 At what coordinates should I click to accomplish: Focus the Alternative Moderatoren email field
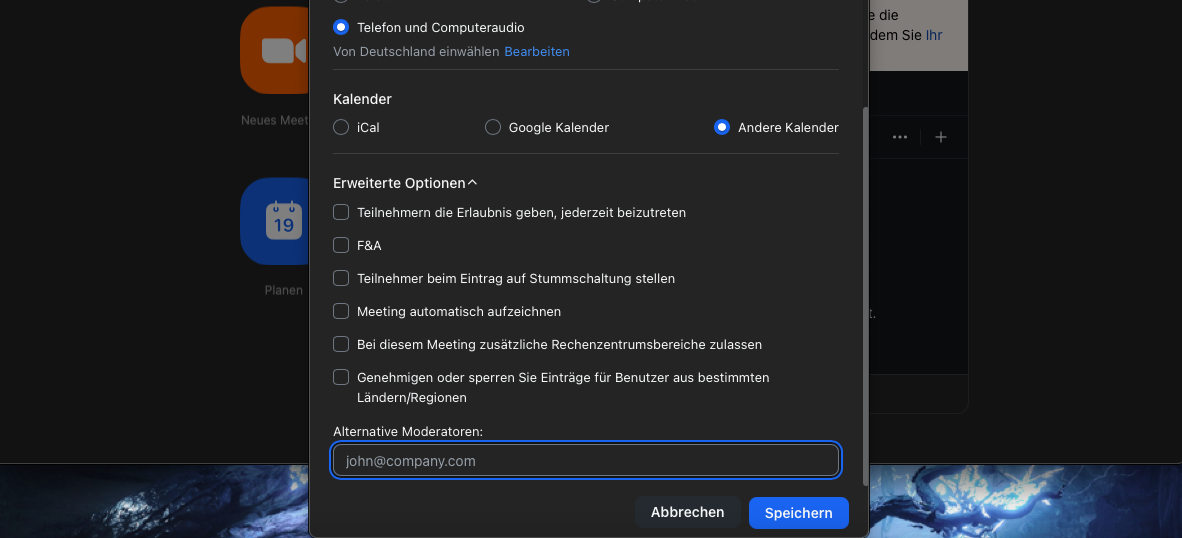[586, 461]
